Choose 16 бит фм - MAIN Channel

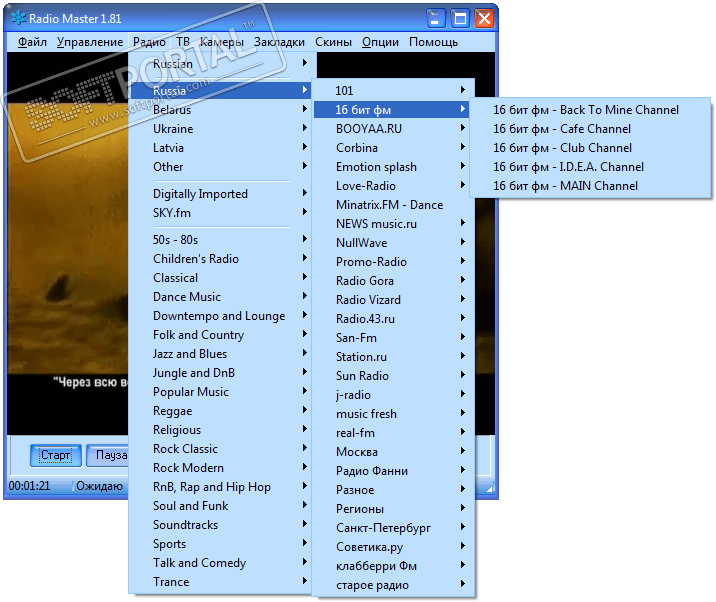[x=590, y=186]
